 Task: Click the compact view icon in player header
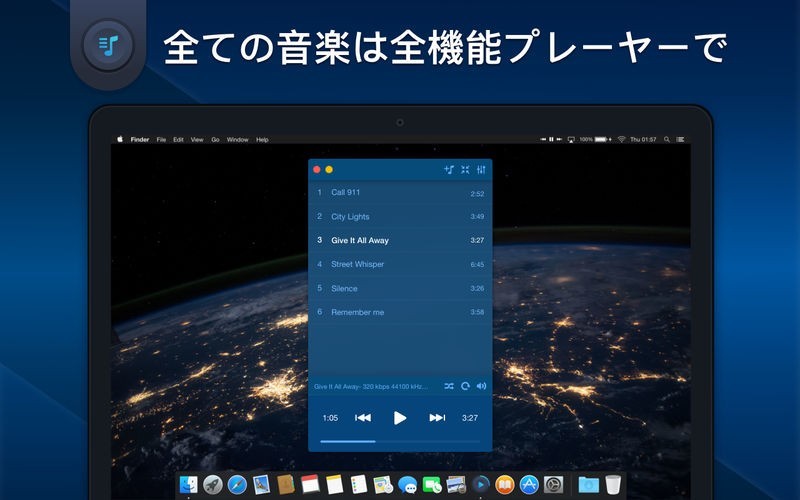(x=465, y=170)
